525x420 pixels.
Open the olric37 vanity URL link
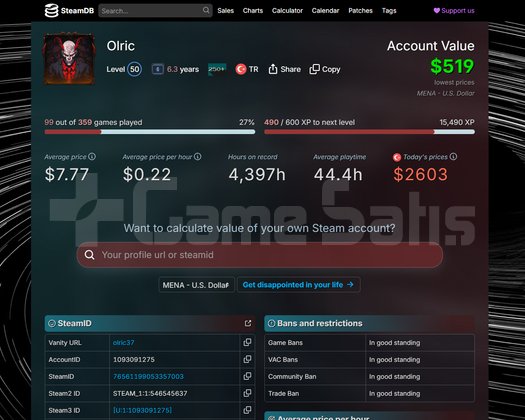tap(124, 343)
